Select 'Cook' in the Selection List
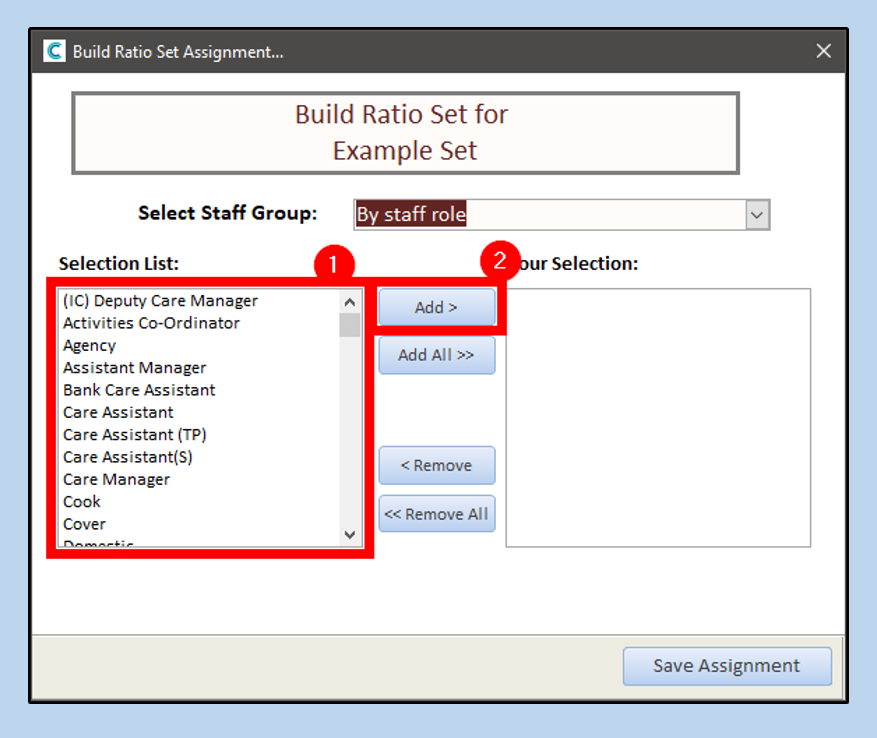The height and width of the screenshot is (738, 877). pos(82,502)
